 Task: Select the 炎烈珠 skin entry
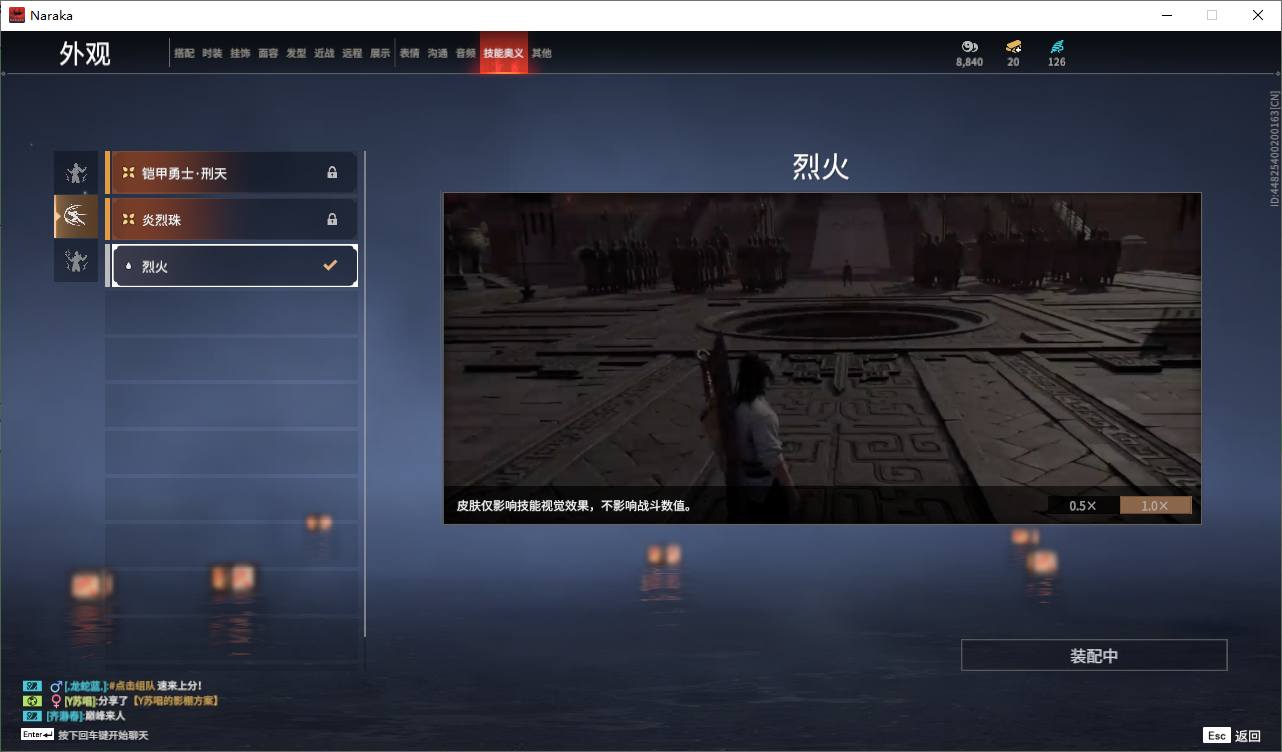click(x=232, y=219)
